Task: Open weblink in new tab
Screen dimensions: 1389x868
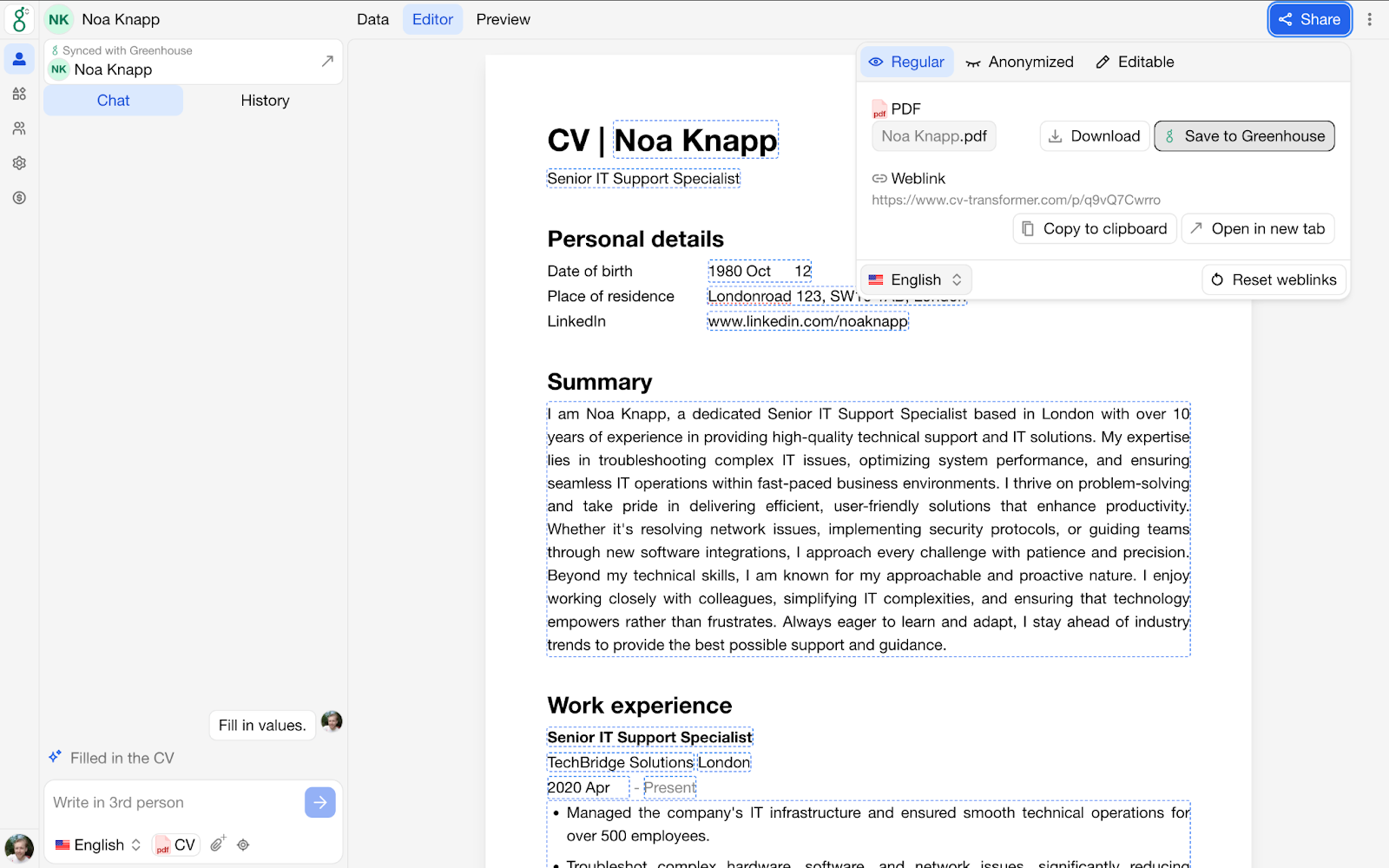Action: 1258,228
